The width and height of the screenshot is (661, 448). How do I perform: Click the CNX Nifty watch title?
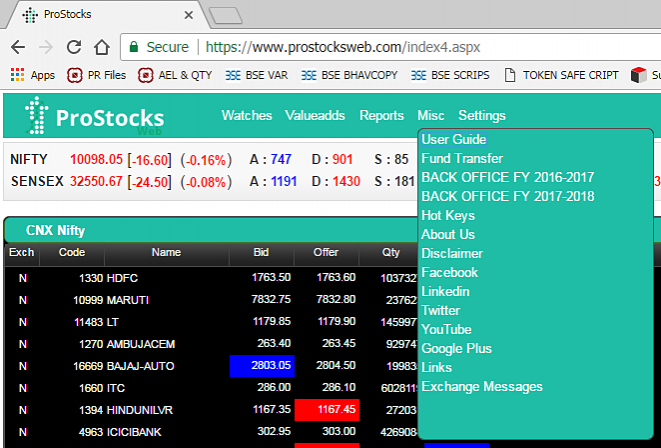pyautogui.click(x=55, y=231)
